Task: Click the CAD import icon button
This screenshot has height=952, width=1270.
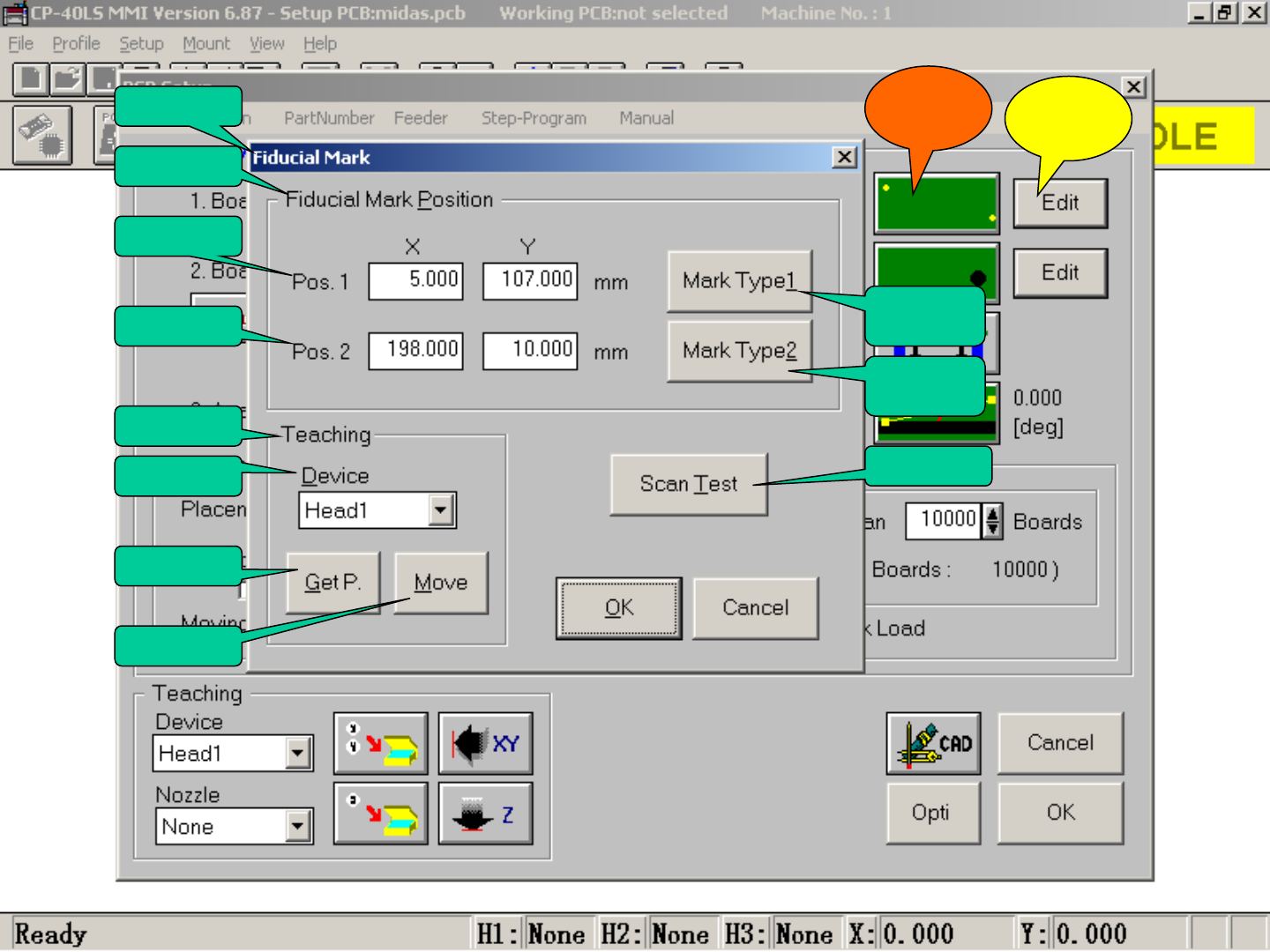Action: [933, 744]
